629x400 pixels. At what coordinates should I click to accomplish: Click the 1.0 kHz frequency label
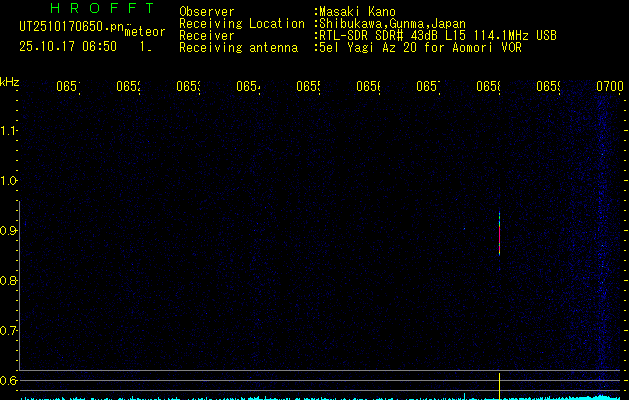[x=8, y=181]
